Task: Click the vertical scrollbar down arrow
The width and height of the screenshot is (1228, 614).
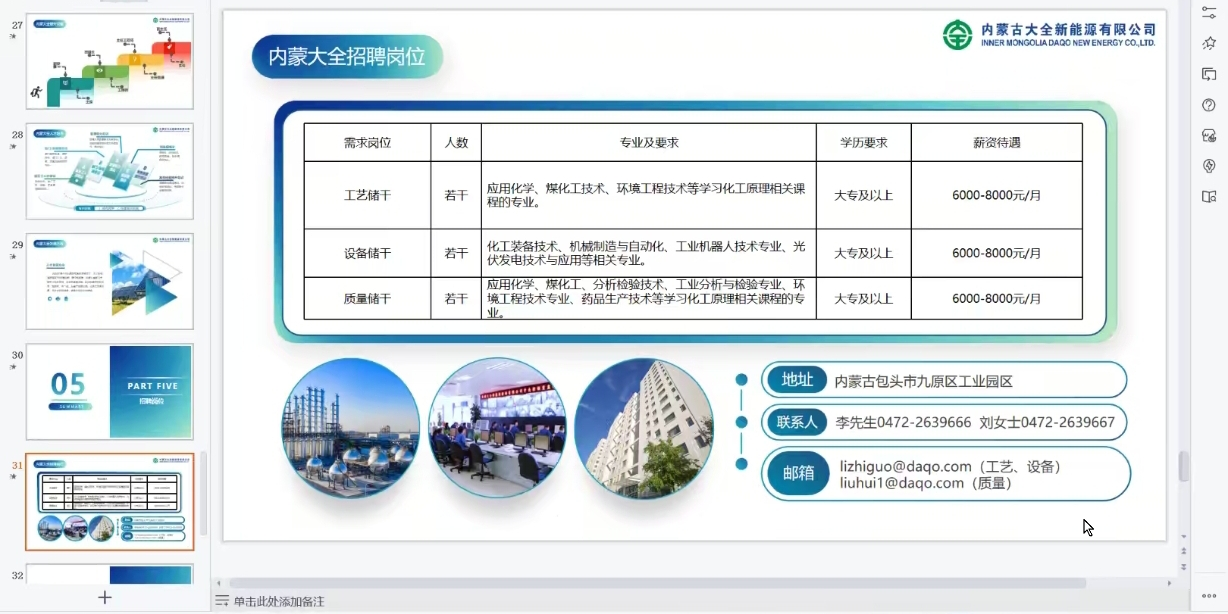Action: click(1184, 537)
